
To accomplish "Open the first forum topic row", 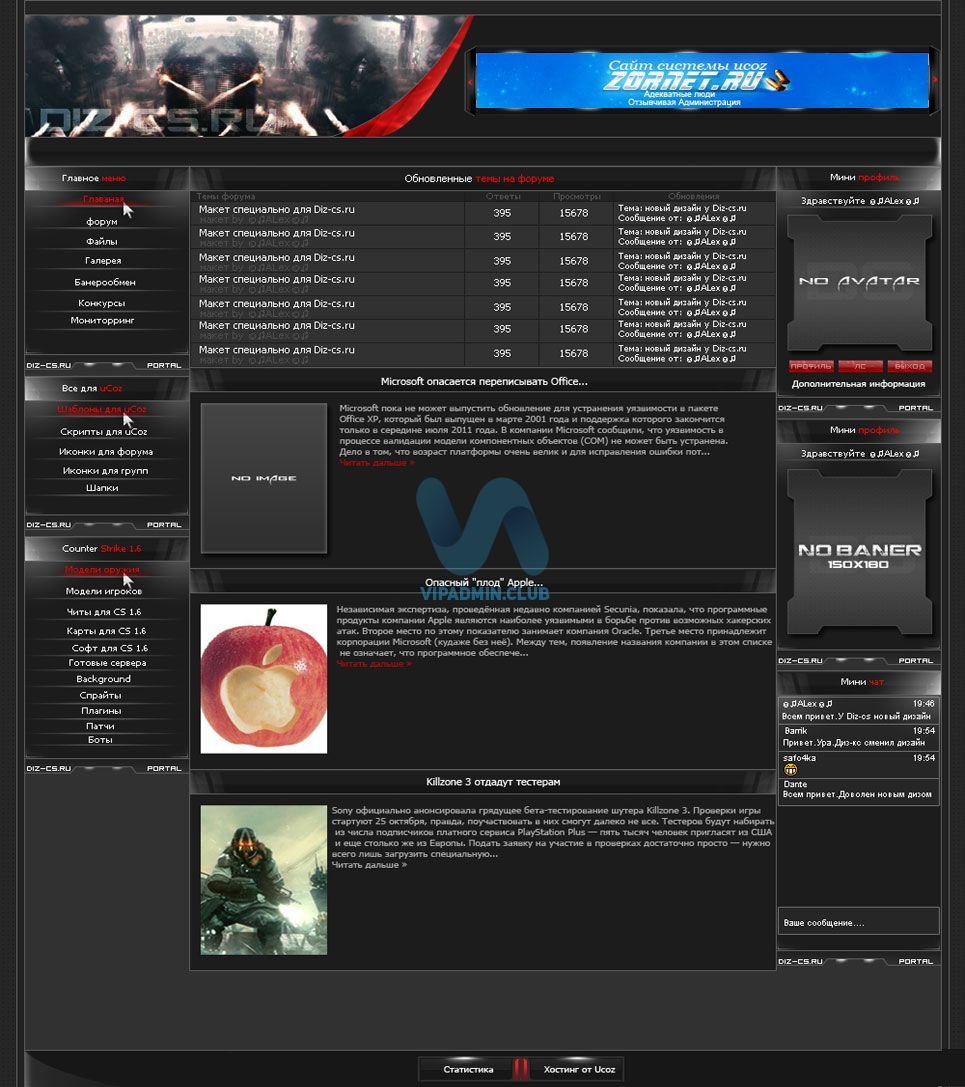I will [x=482, y=214].
